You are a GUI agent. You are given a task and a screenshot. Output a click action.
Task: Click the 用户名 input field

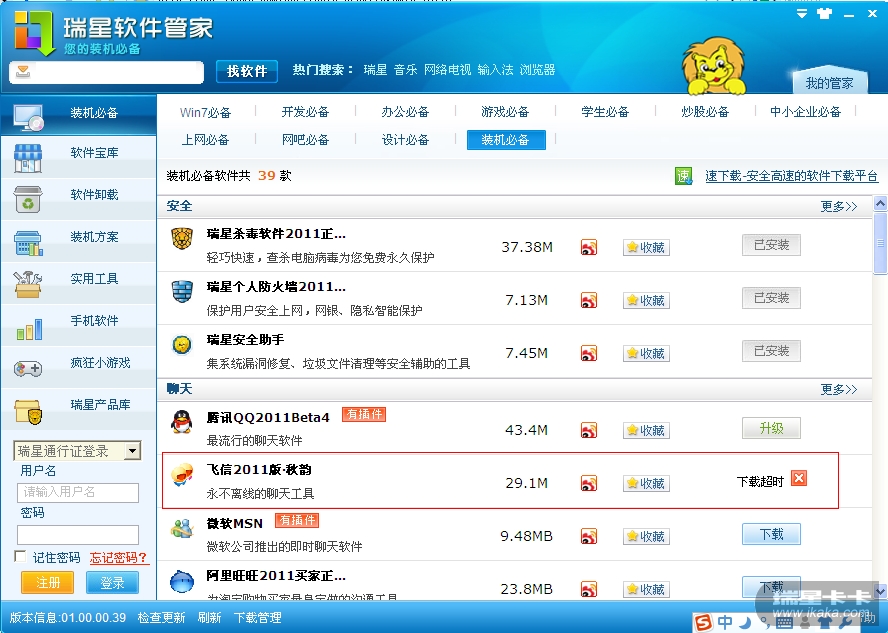78,493
